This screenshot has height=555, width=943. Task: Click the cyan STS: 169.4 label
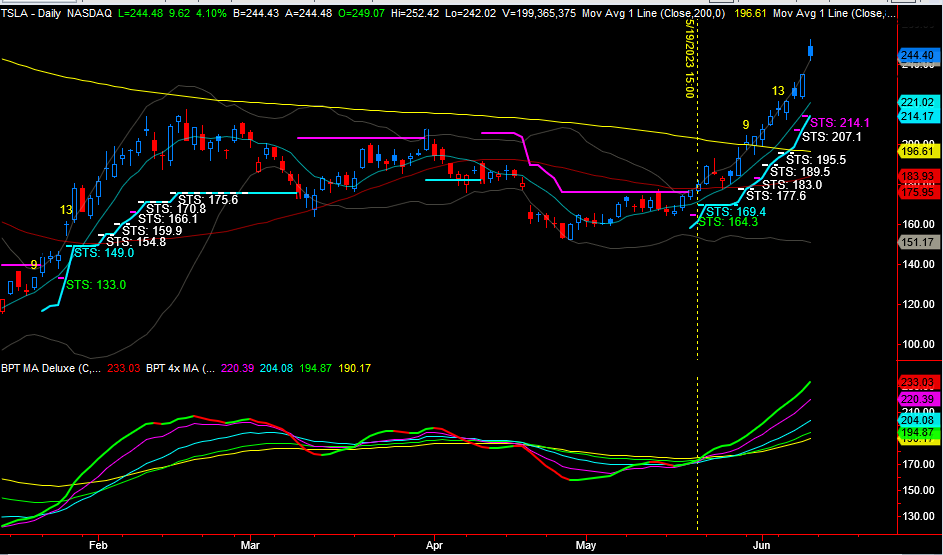pyautogui.click(x=735, y=212)
